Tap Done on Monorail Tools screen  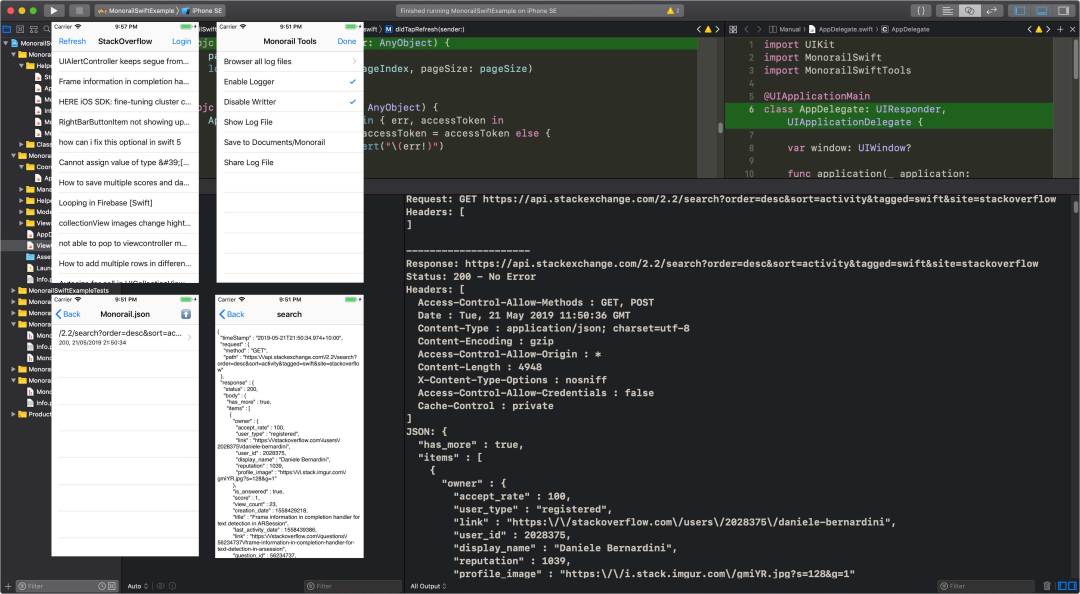pyautogui.click(x=346, y=41)
